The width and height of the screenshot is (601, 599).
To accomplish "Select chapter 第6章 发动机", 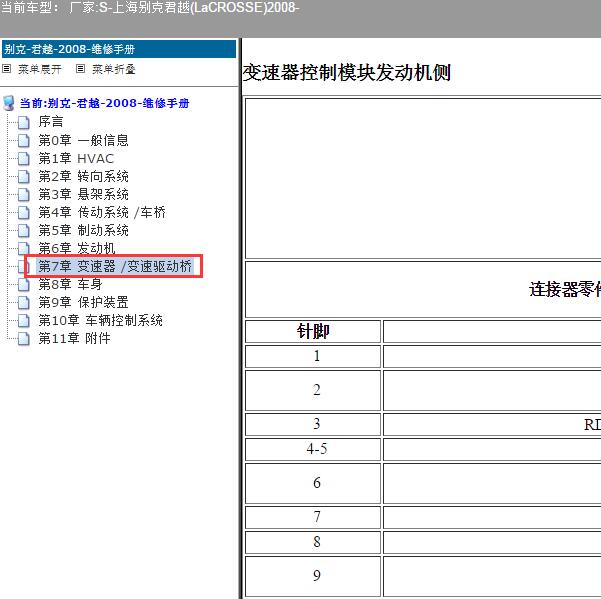I will 77,248.
